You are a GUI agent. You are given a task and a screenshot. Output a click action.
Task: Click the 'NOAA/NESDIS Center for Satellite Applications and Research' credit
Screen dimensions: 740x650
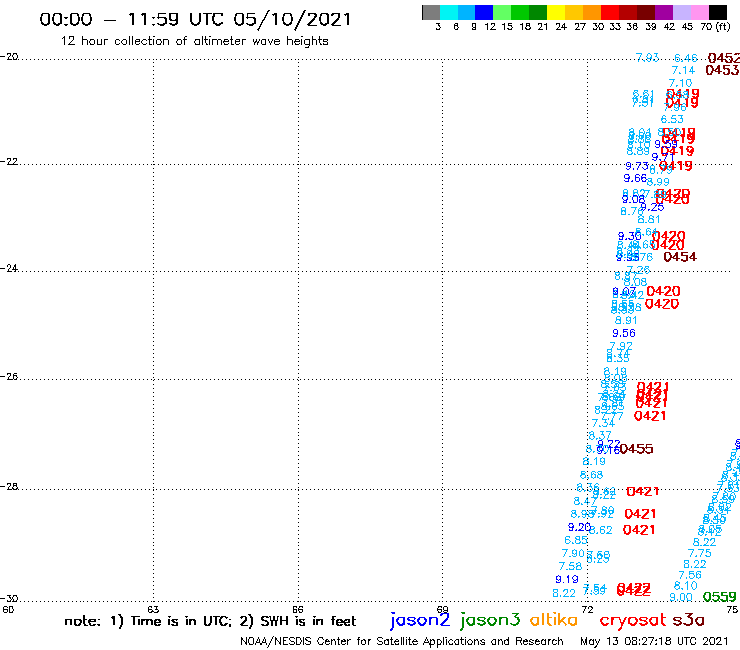coord(402,642)
